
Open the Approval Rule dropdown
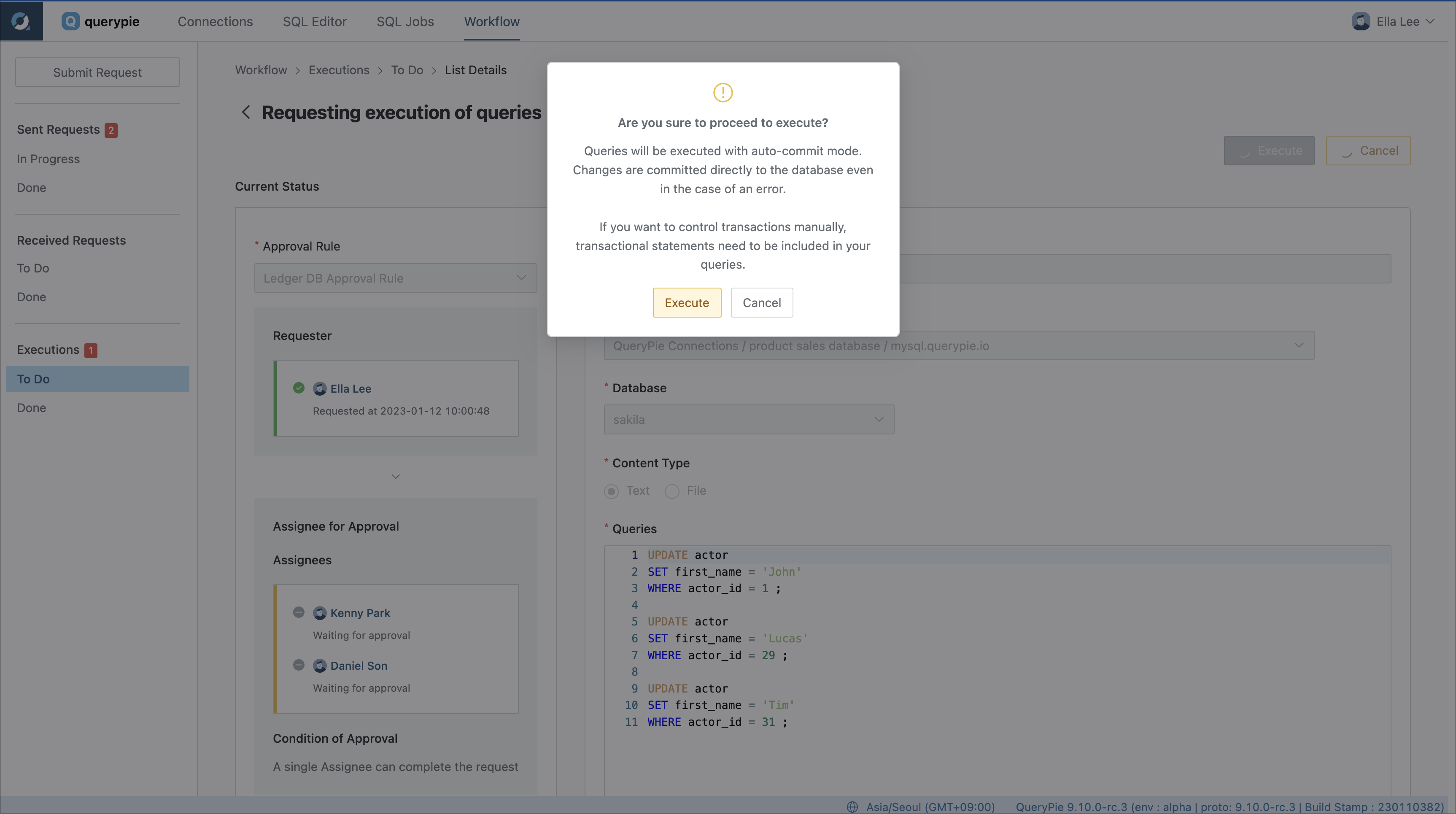(x=395, y=278)
